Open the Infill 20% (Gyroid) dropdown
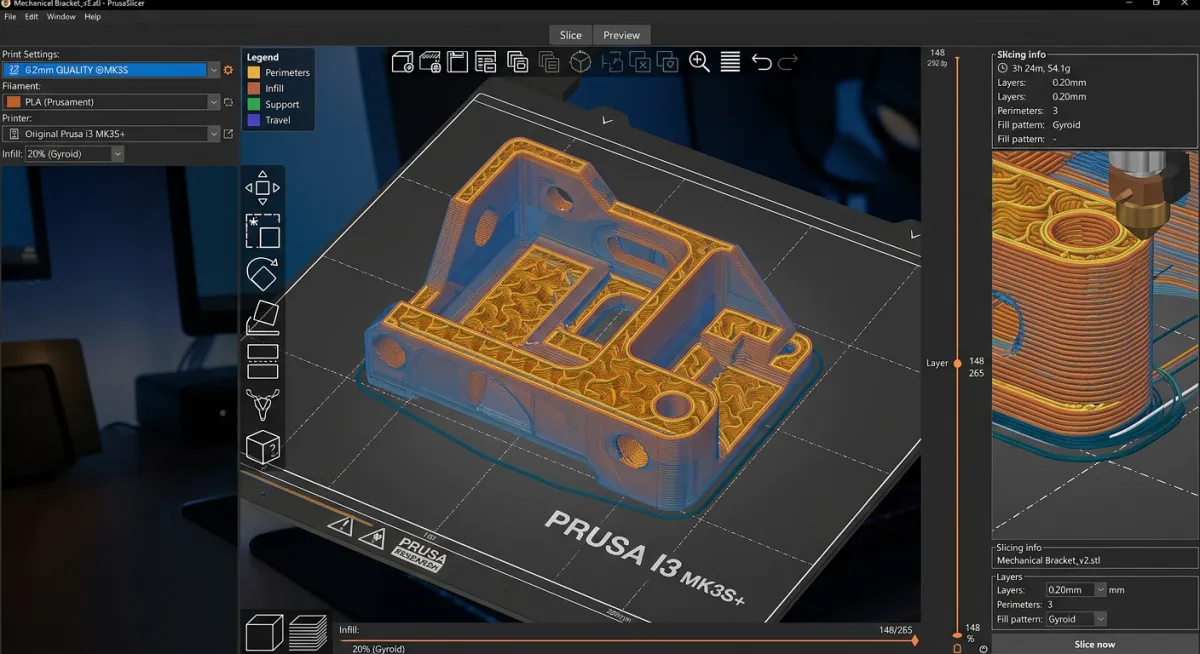This screenshot has height=654, width=1200. pyautogui.click(x=74, y=154)
